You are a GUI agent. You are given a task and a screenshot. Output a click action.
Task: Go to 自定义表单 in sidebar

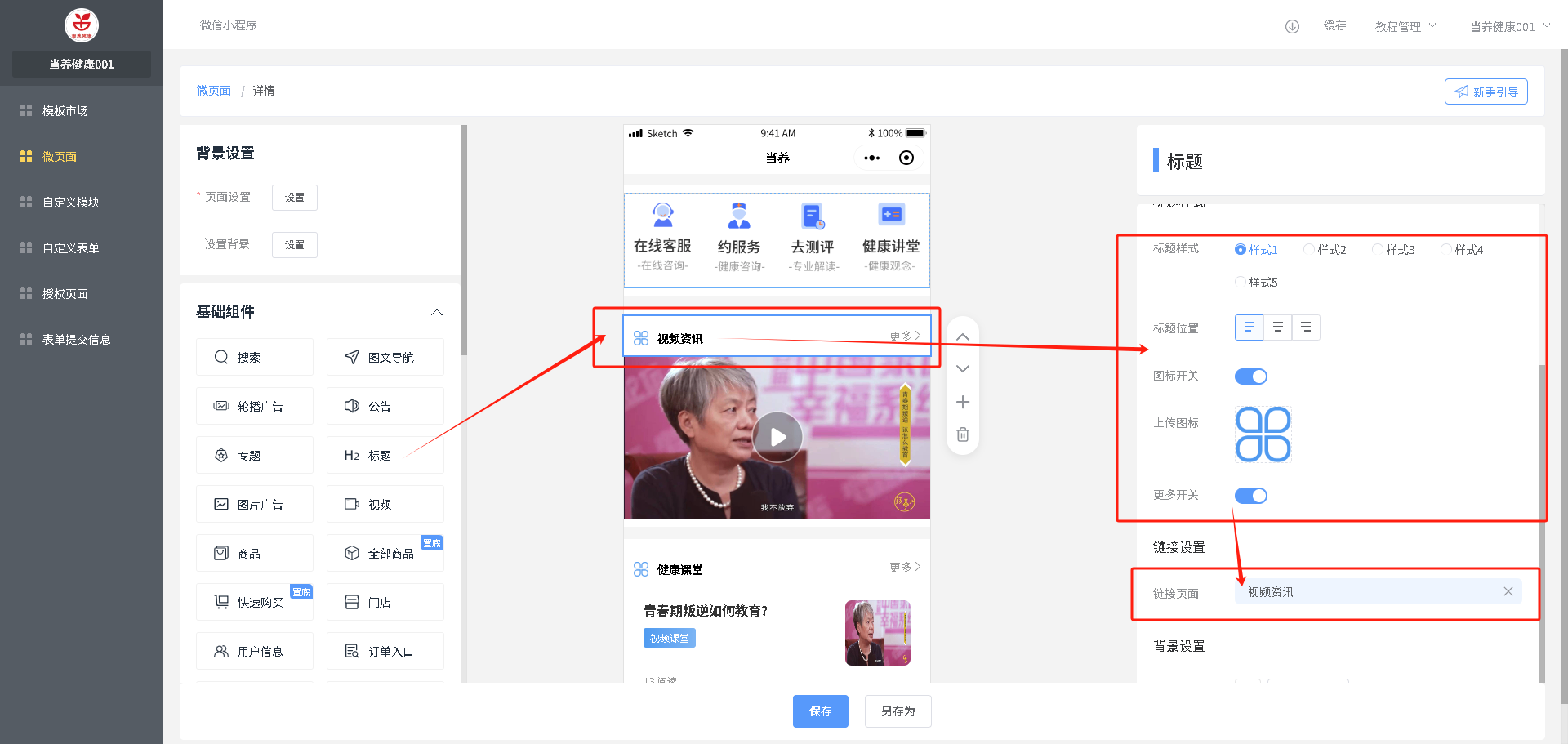click(71, 247)
